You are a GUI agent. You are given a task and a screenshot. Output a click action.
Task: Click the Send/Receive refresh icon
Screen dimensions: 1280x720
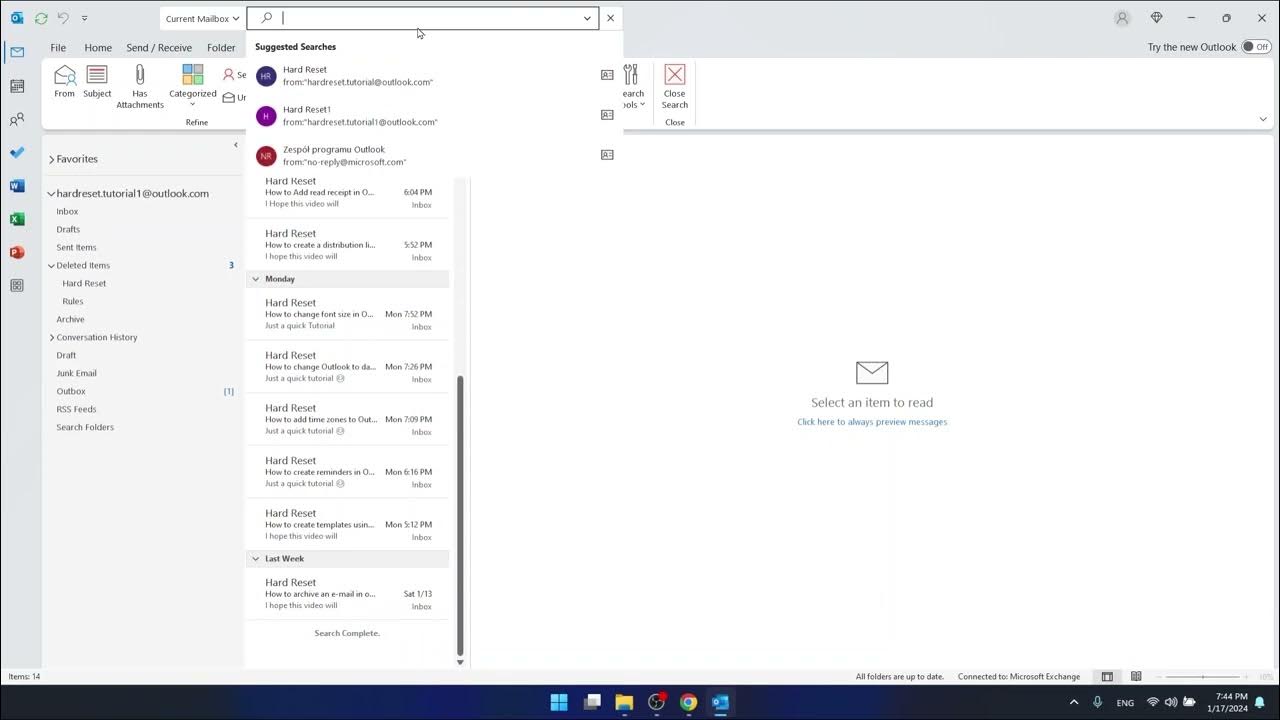40,17
